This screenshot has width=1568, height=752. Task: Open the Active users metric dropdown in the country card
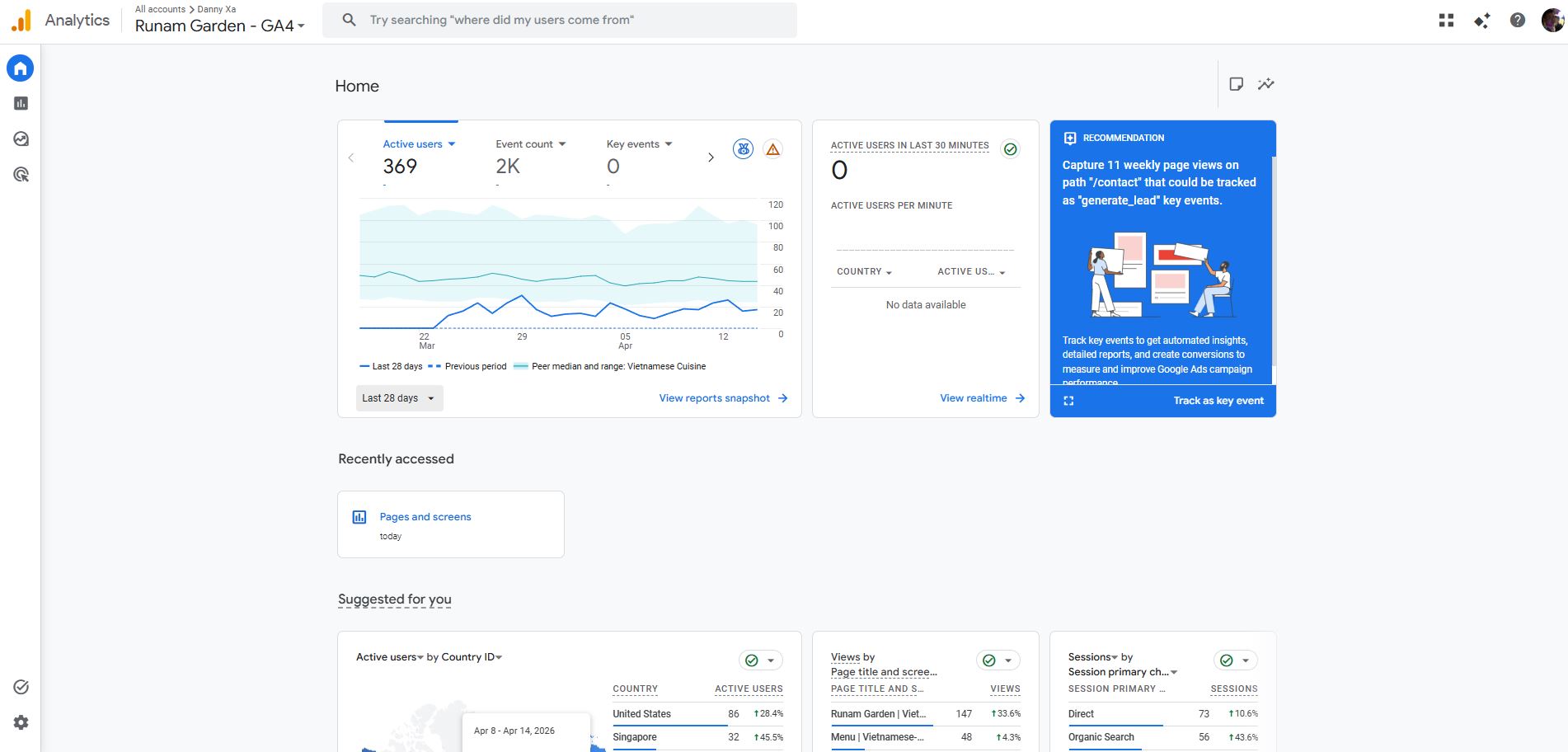tap(390, 657)
